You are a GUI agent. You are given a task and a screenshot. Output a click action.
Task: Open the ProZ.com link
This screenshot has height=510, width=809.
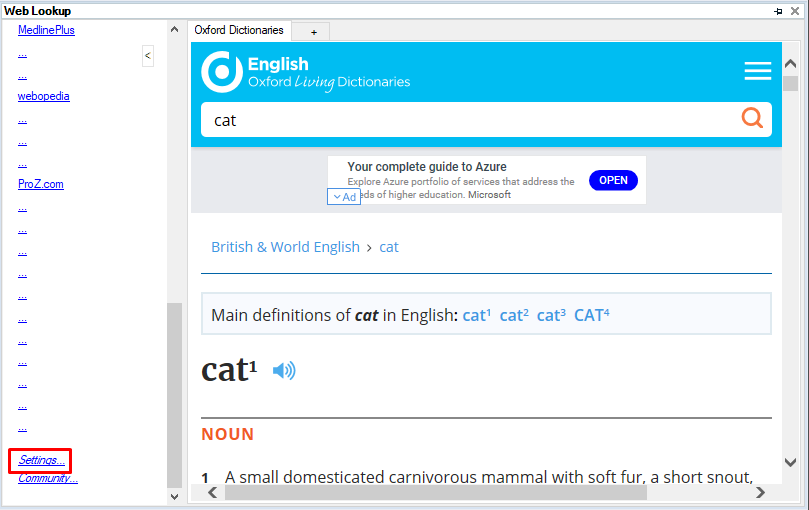click(41, 184)
